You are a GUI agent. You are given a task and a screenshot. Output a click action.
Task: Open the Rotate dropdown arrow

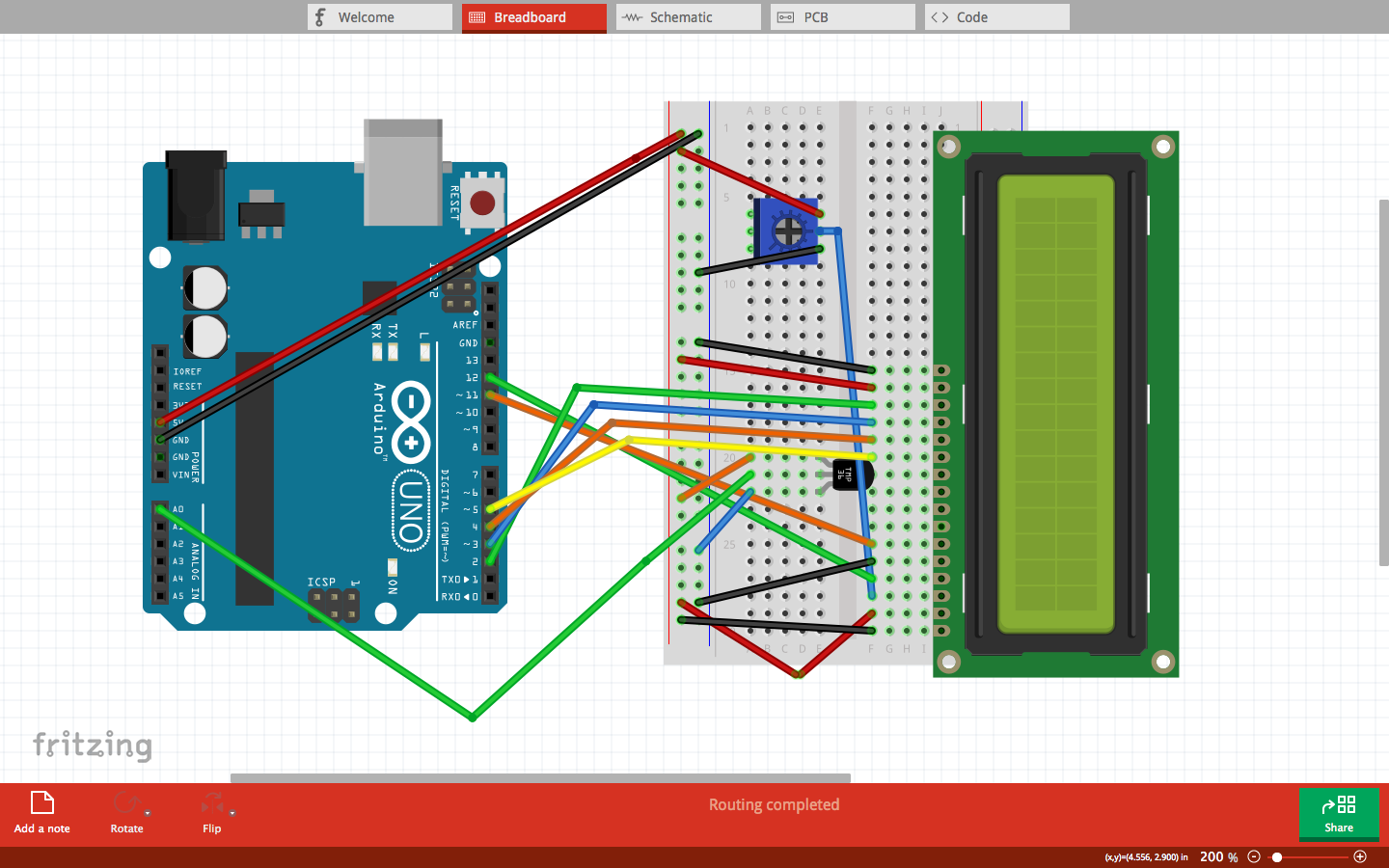tap(148, 814)
